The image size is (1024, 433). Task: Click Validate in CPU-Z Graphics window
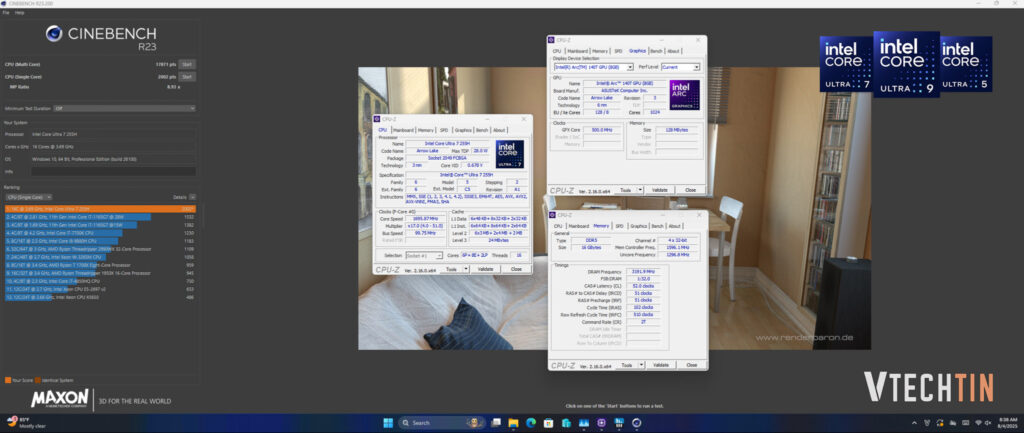click(660, 190)
